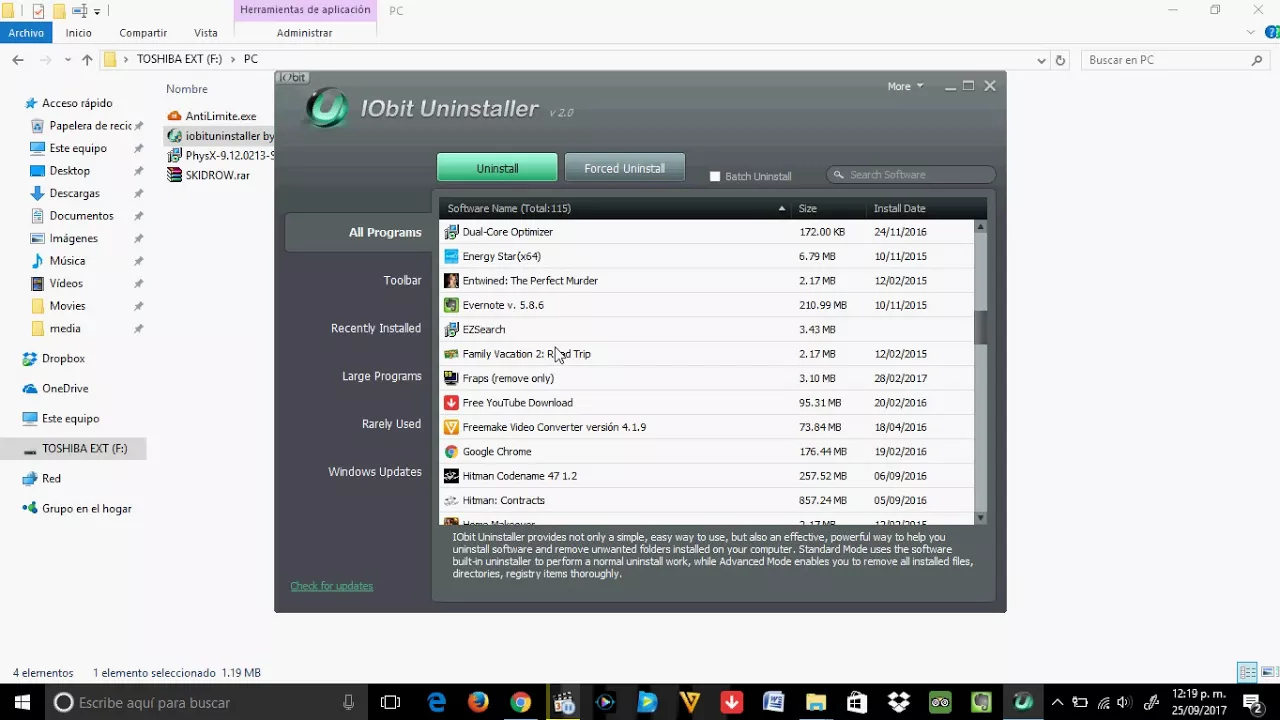Image resolution: width=1280 pixels, height=720 pixels.
Task: Open Dropbox in Explorer navigation pane
Action: tap(54, 358)
